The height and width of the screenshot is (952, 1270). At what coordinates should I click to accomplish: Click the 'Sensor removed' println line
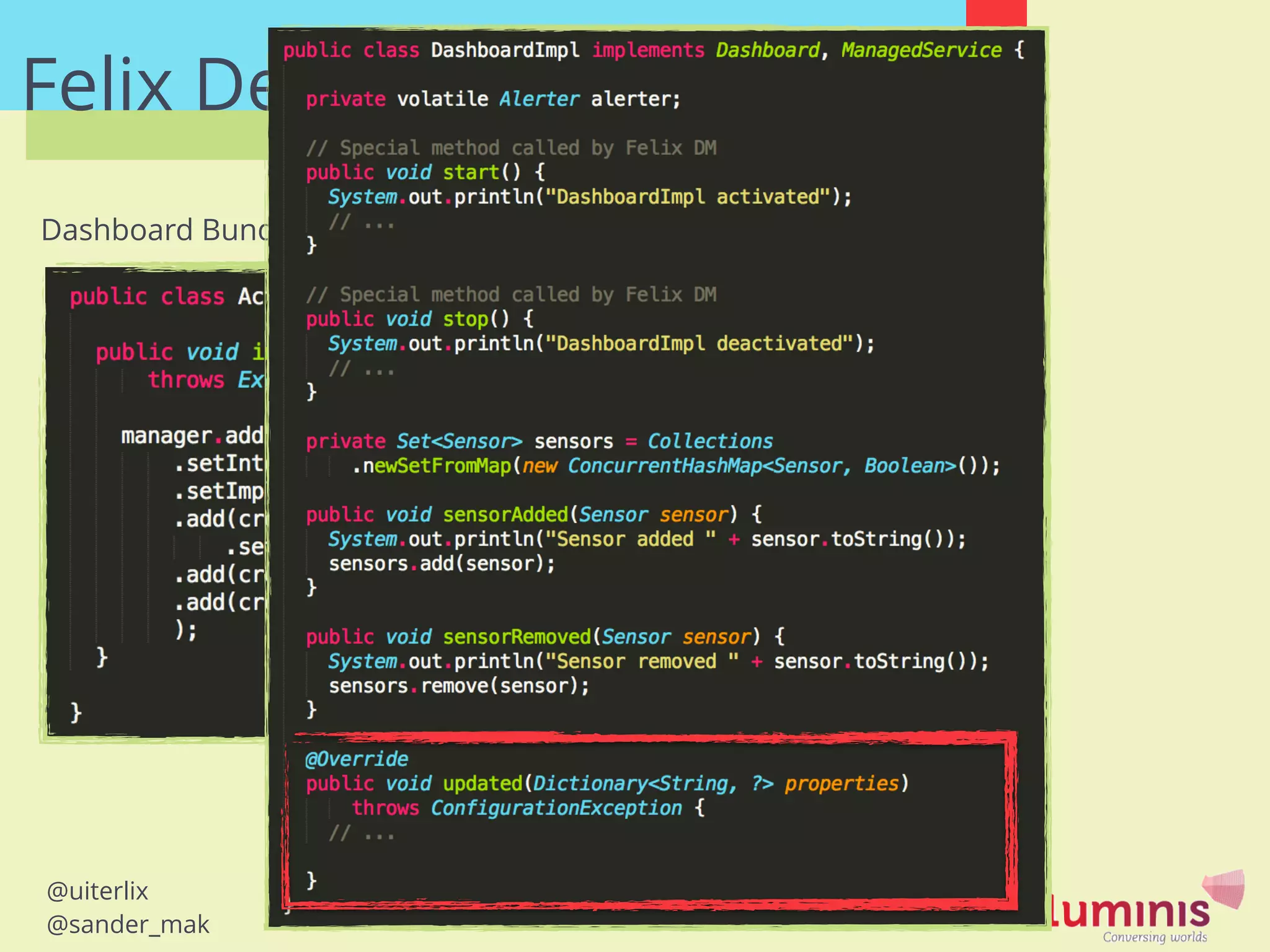pos(659,662)
